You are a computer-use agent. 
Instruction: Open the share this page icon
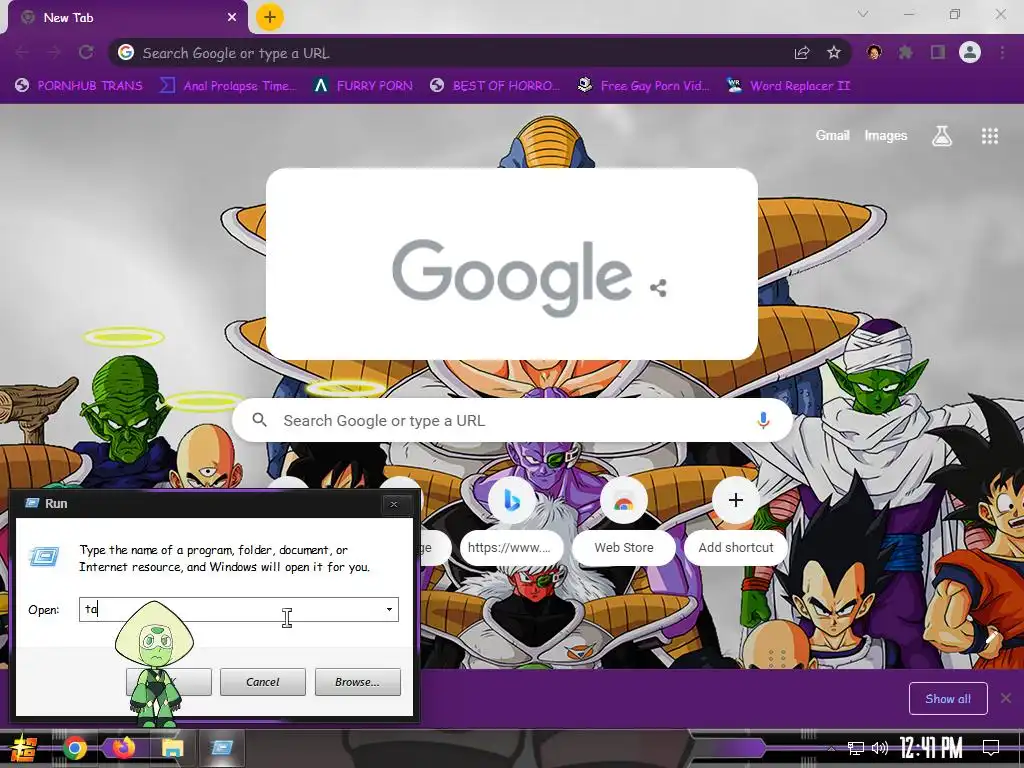tap(802, 53)
